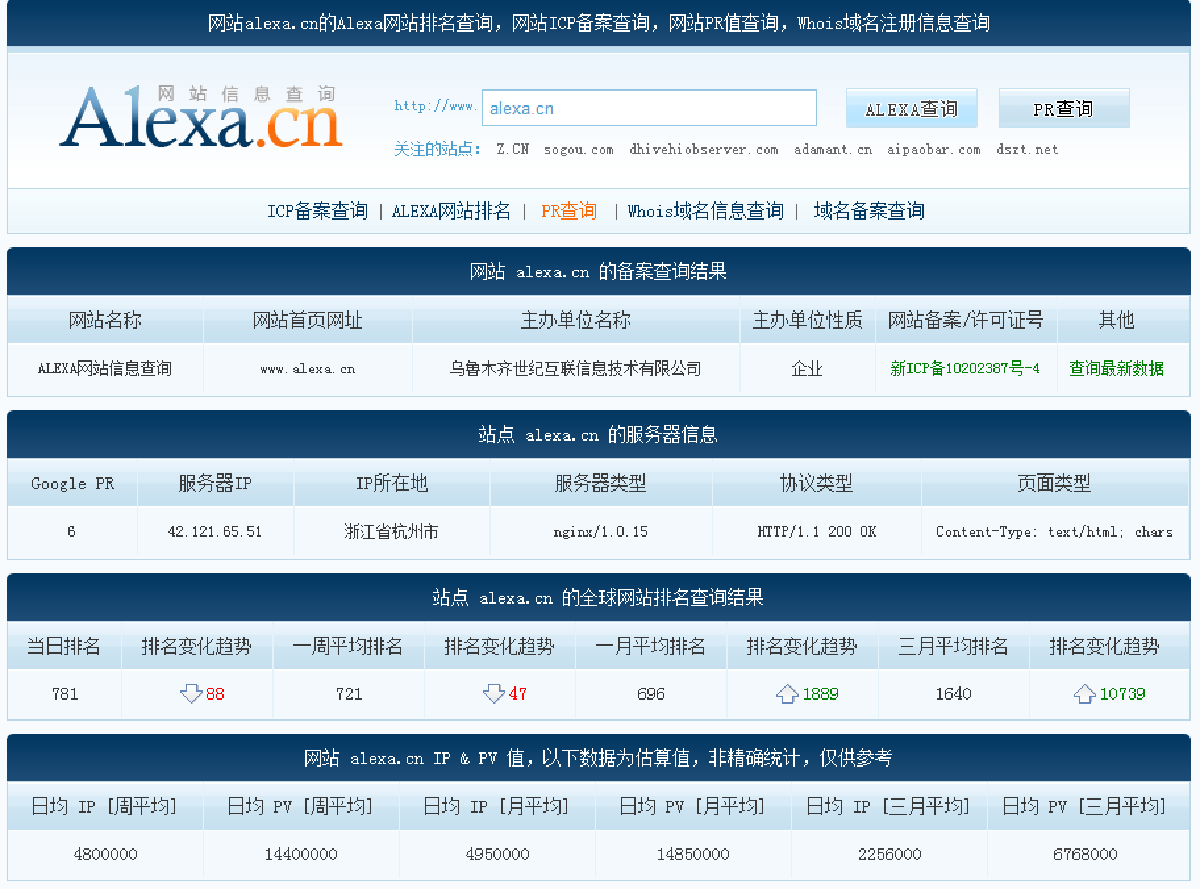This screenshot has width=1200, height=889.
Task: Click the weekly PV value 14400000
Action: (301, 854)
